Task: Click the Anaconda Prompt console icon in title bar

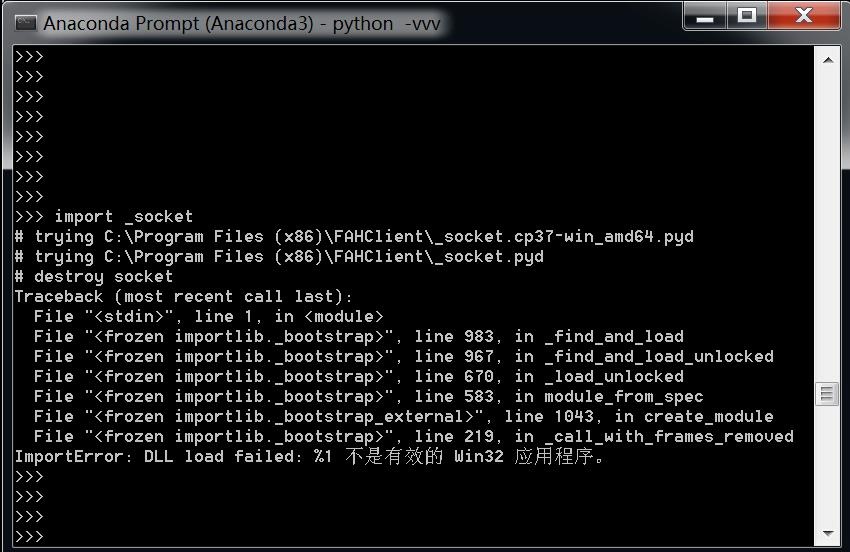Action: click(25, 23)
